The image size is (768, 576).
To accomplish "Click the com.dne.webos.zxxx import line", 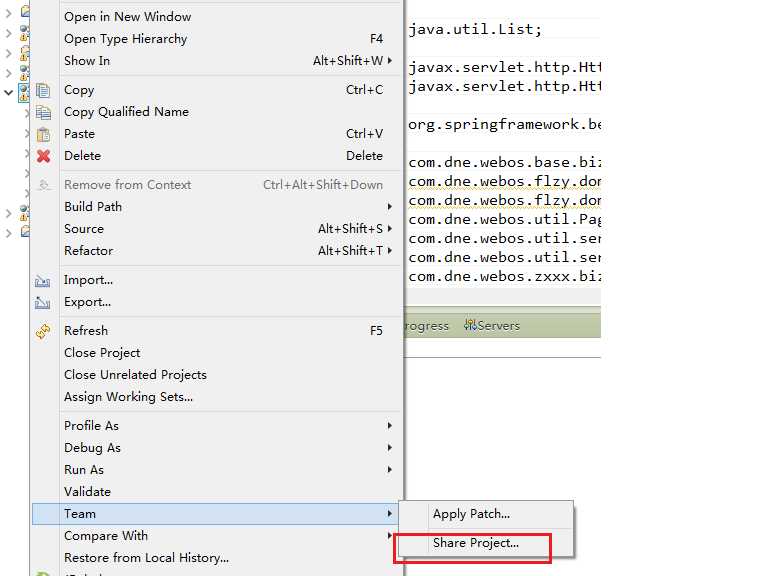I will click(x=504, y=277).
